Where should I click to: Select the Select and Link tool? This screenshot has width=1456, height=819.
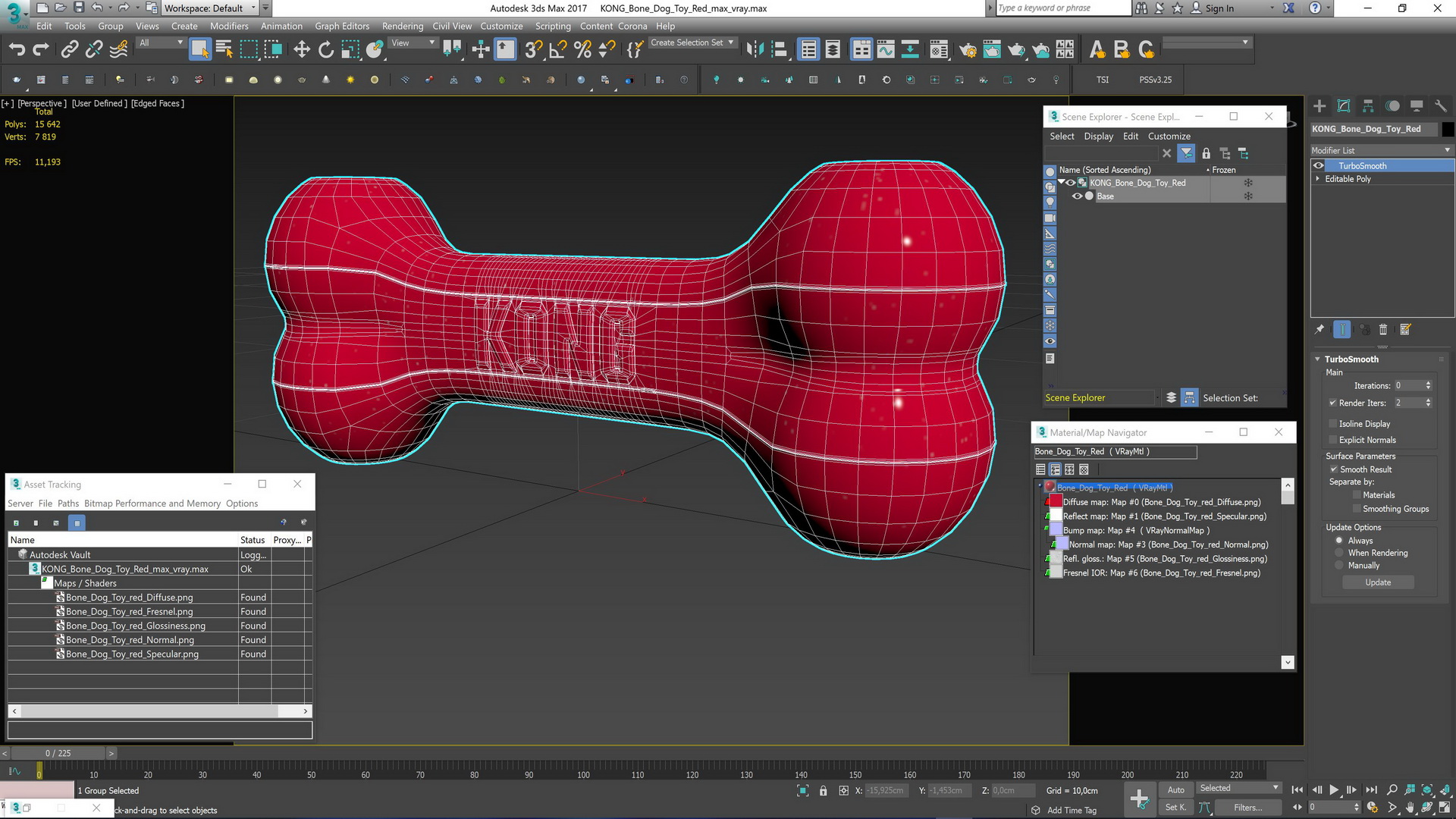(70, 50)
